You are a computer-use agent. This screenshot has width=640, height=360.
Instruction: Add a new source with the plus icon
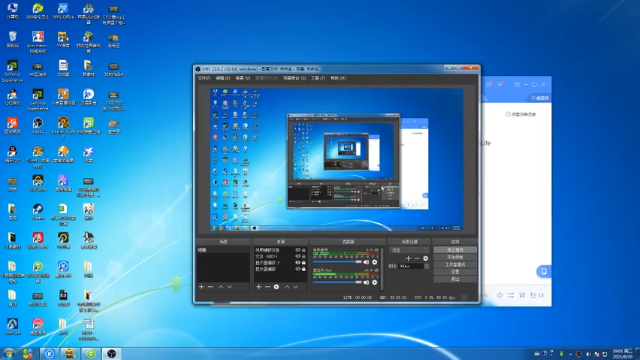coord(258,287)
